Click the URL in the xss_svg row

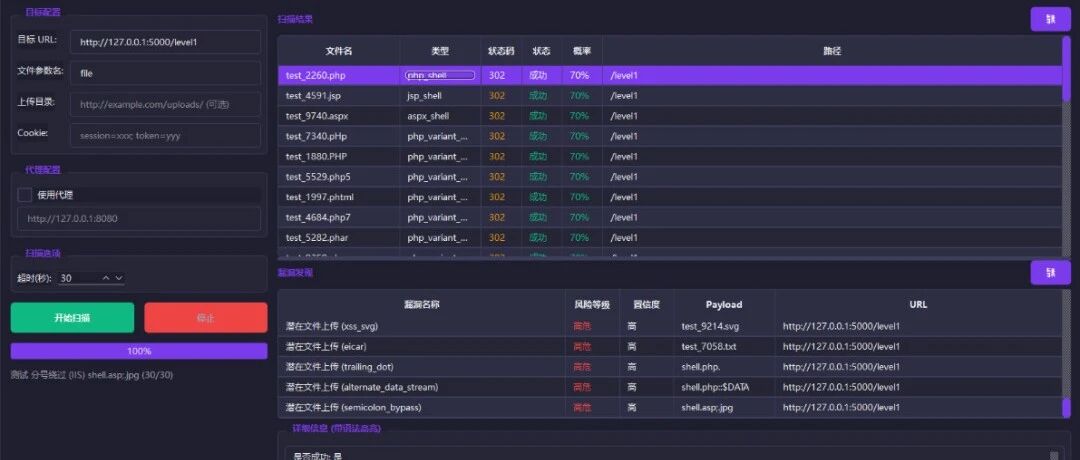tap(841, 326)
